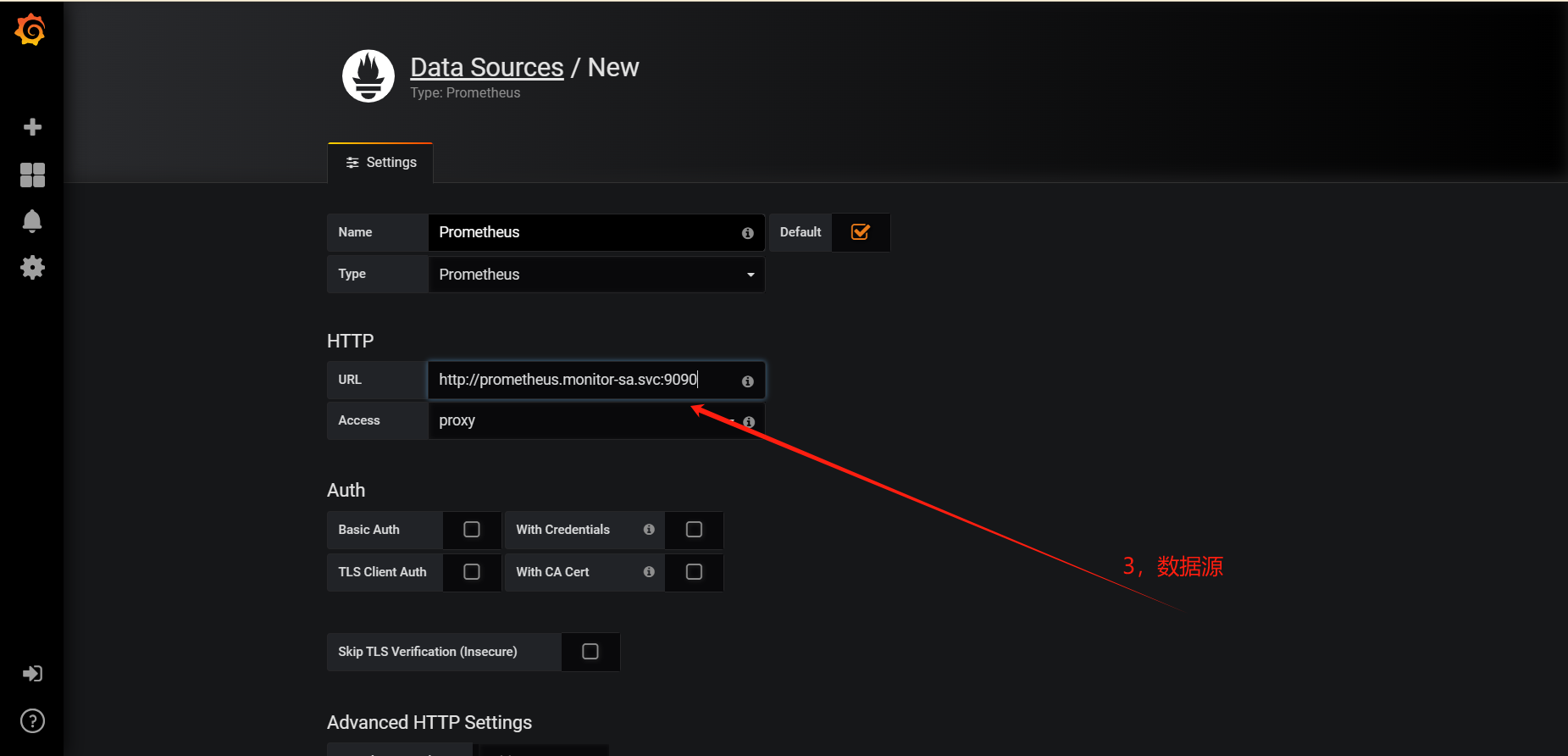The width and height of the screenshot is (1568, 756).
Task: Go to the Data Sources breadcrumb link
Action: click(487, 67)
